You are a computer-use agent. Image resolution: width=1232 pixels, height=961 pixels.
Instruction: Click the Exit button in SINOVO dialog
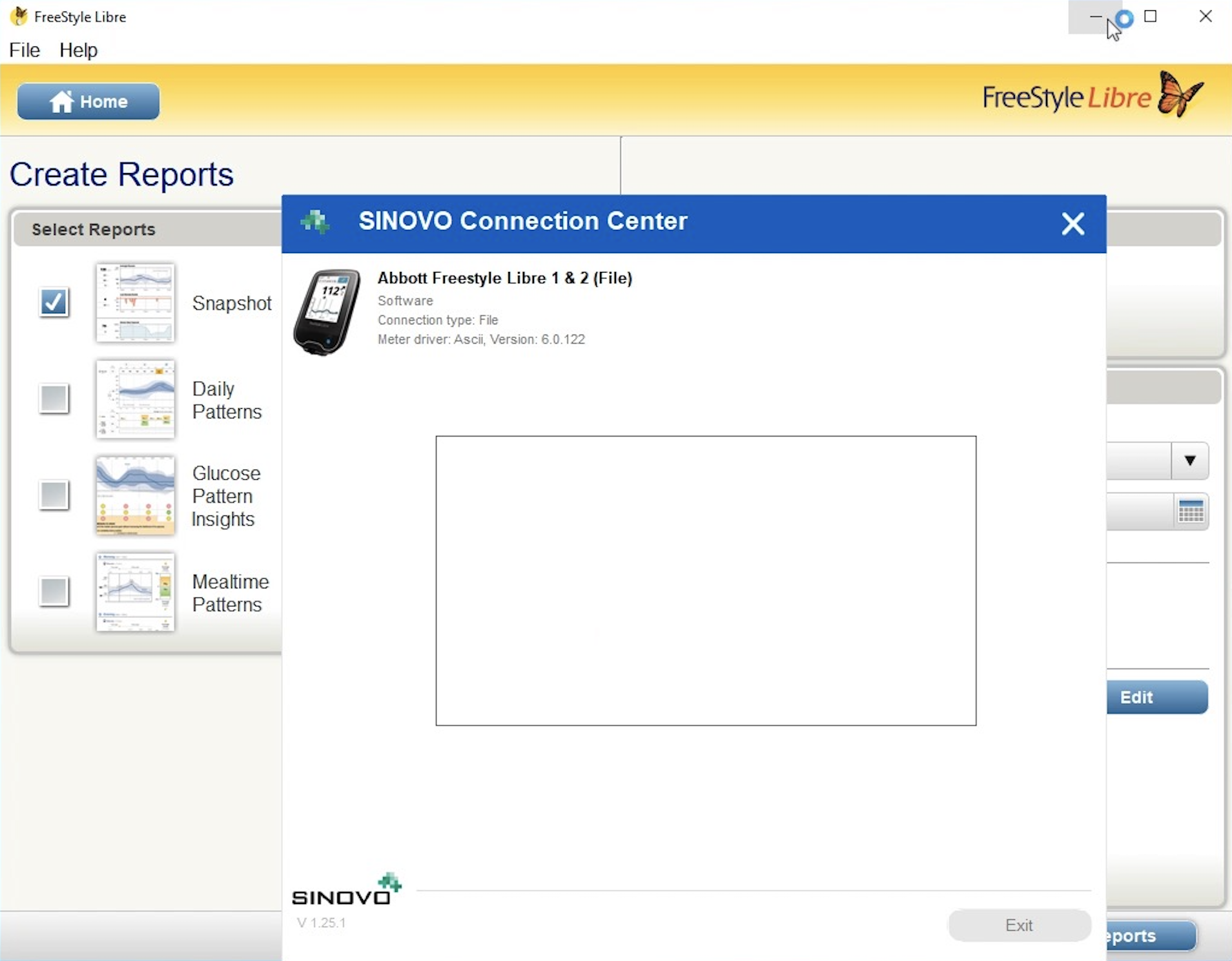point(1019,925)
